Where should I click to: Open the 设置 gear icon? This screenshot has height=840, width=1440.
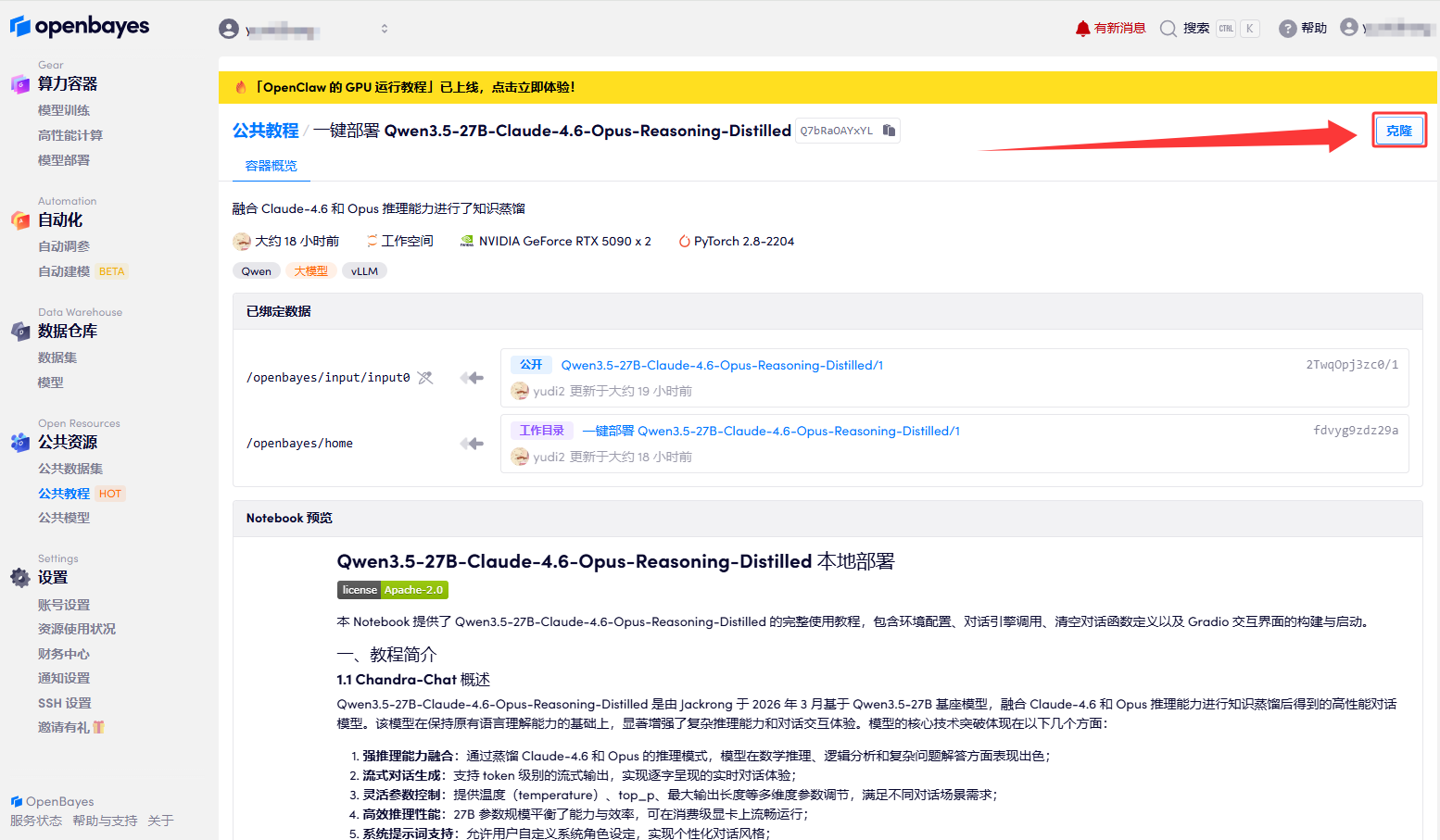(20, 578)
